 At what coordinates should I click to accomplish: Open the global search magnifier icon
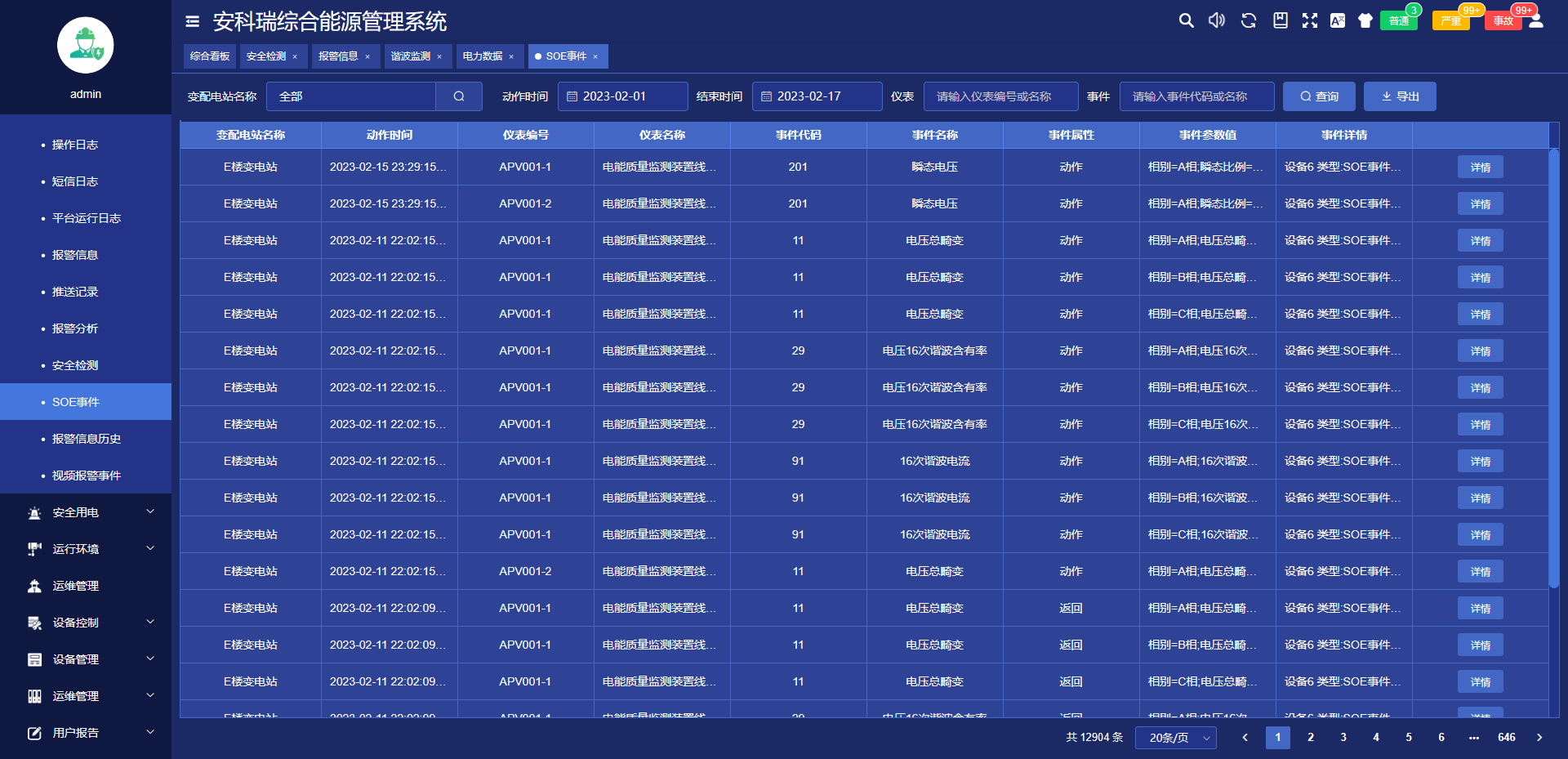pos(1187,20)
